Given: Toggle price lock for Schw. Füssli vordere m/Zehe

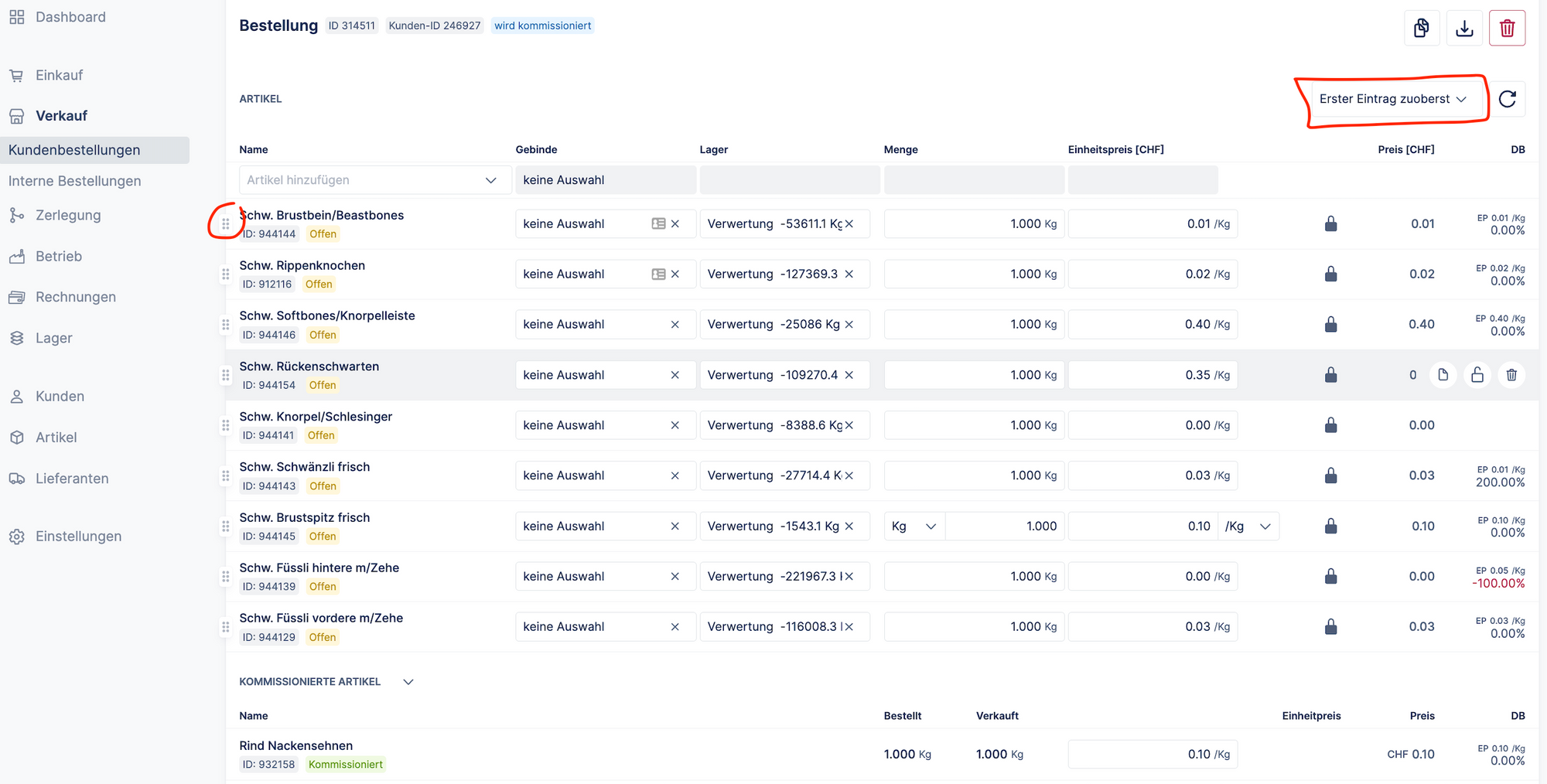Looking at the screenshot, I should coord(1330,627).
